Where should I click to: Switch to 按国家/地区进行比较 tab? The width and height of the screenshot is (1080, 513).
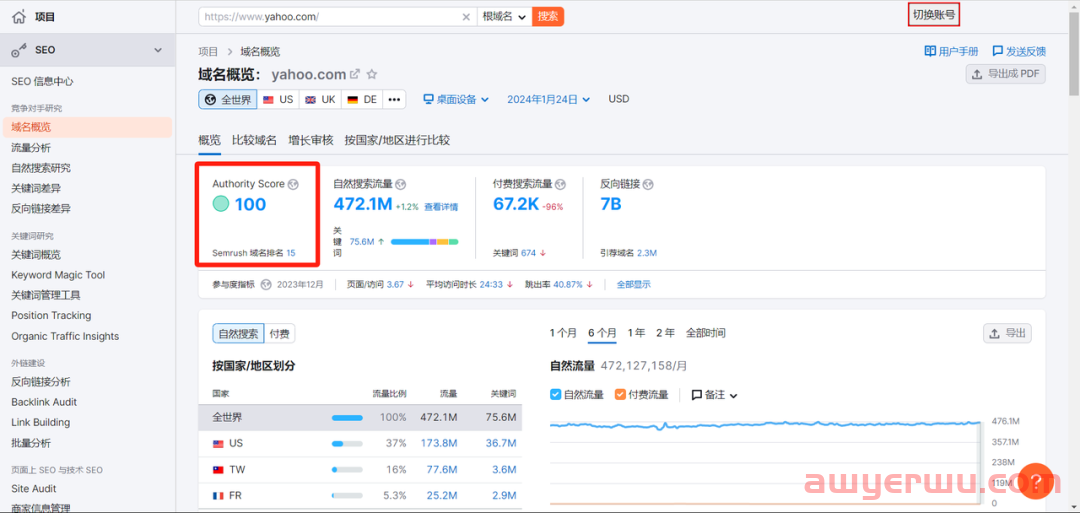[x=397, y=140]
